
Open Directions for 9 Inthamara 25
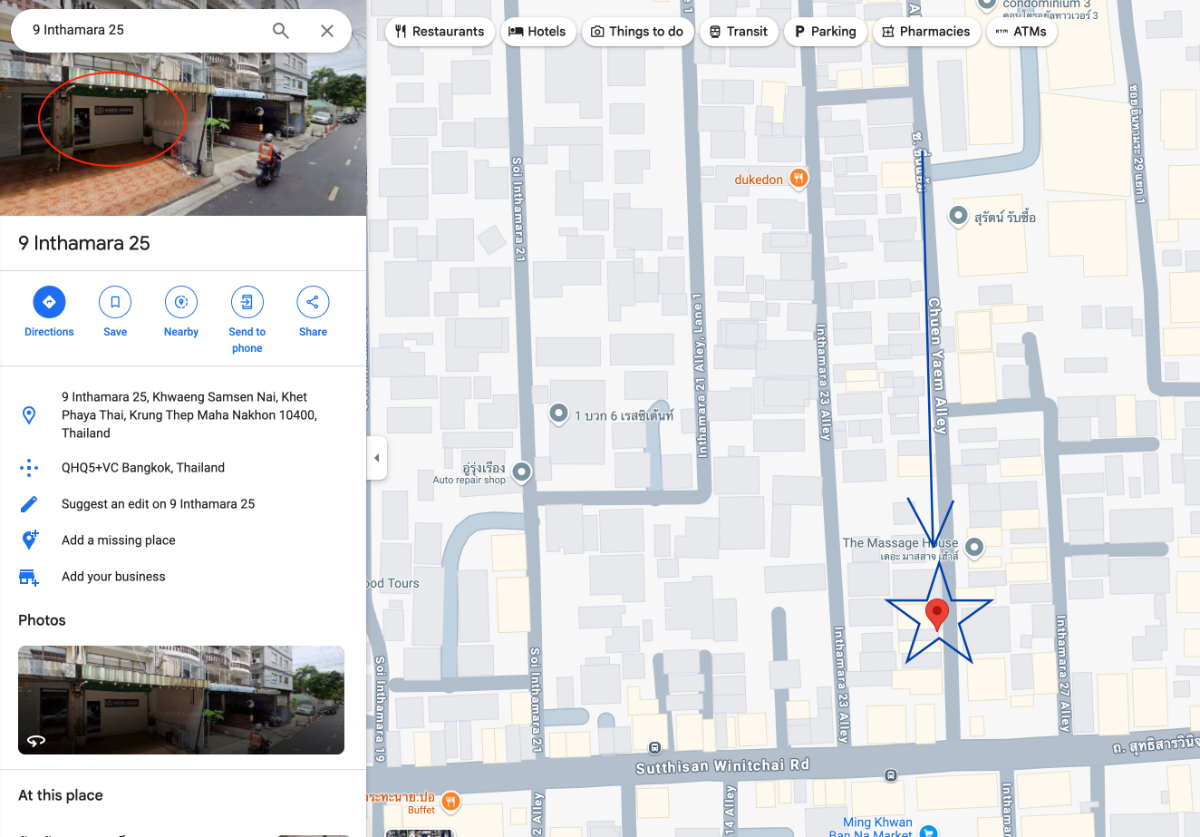click(49, 302)
